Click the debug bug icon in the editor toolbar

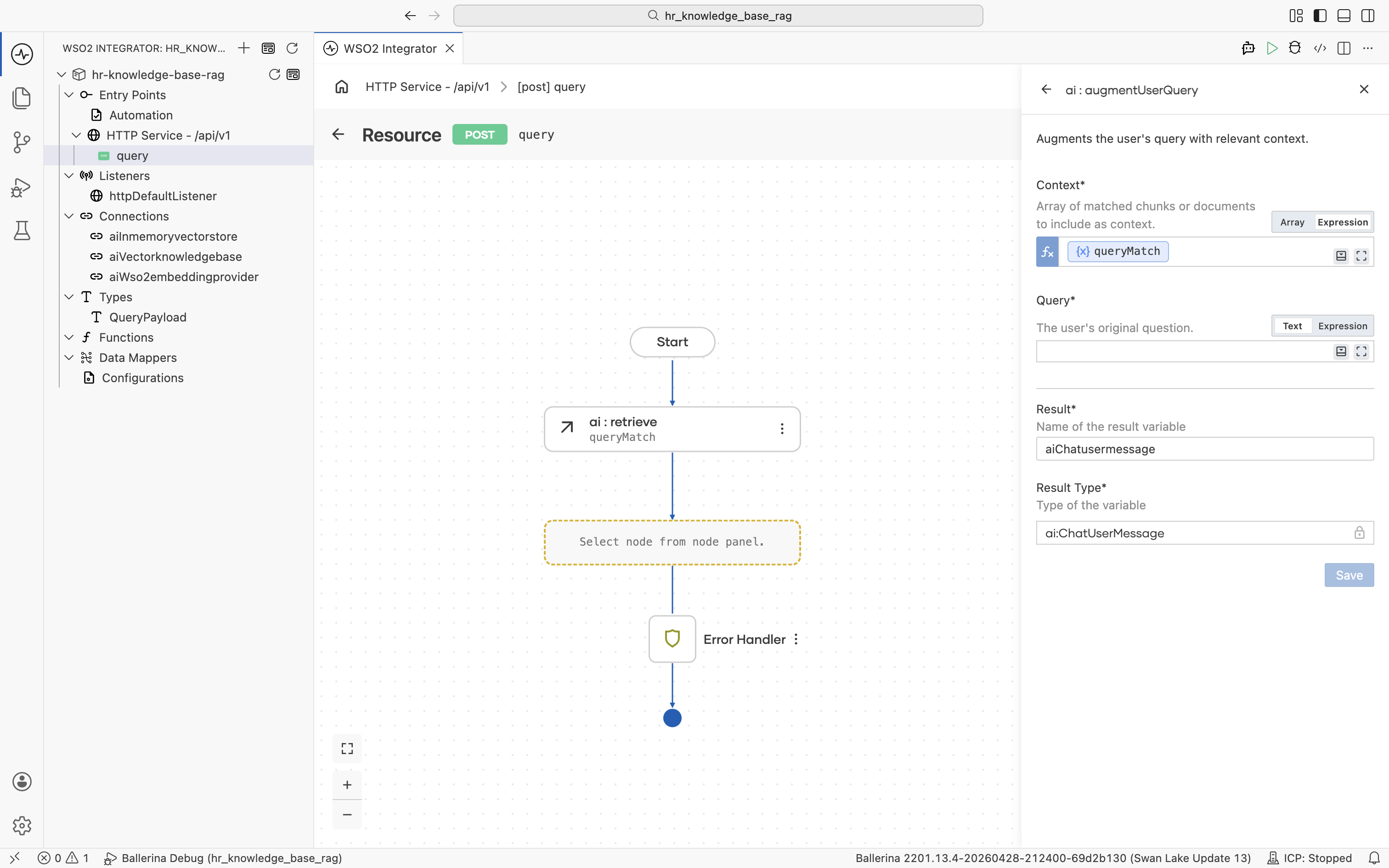pos(1295,48)
